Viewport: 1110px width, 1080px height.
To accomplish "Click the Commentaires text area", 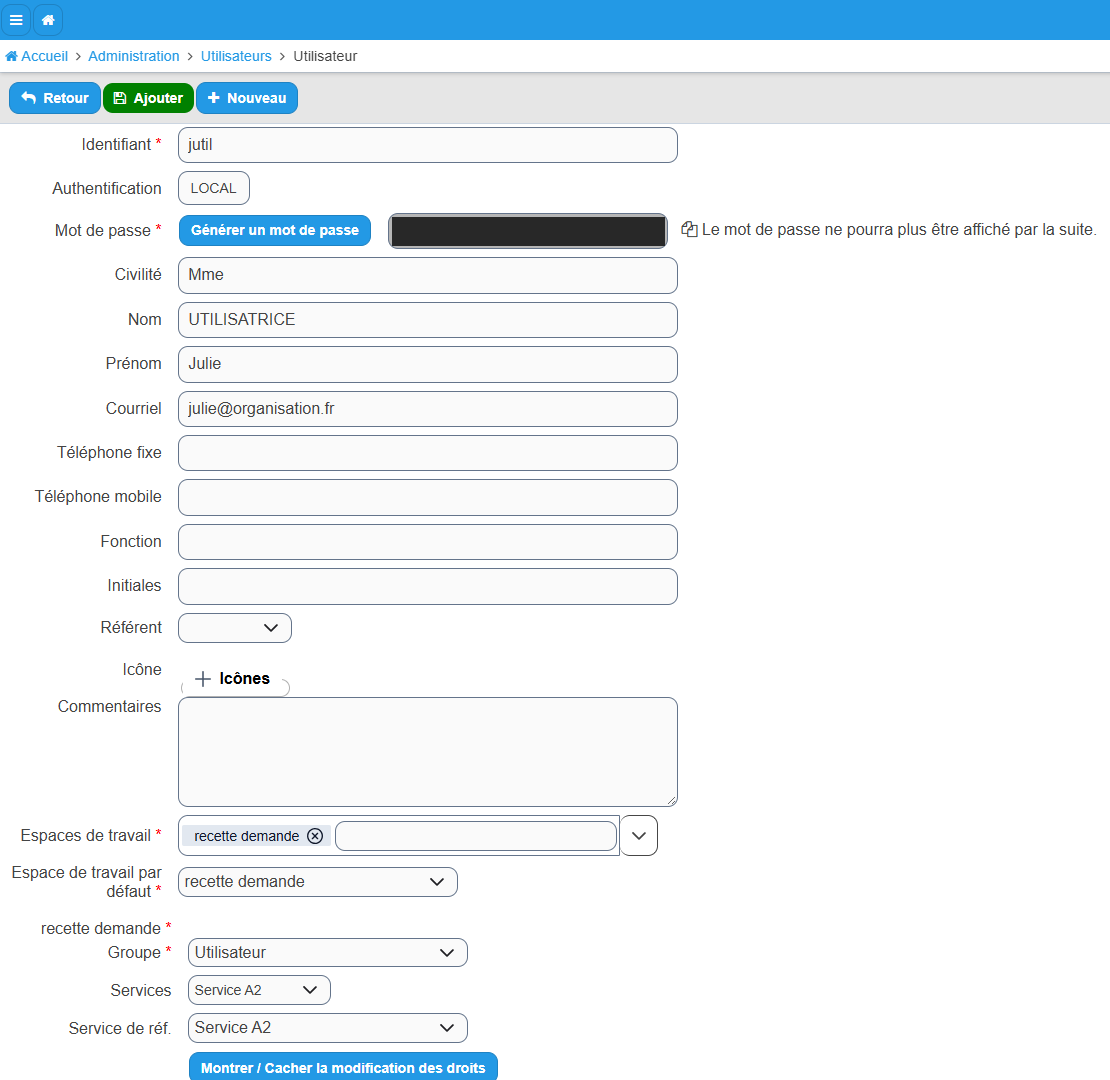I will [428, 752].
